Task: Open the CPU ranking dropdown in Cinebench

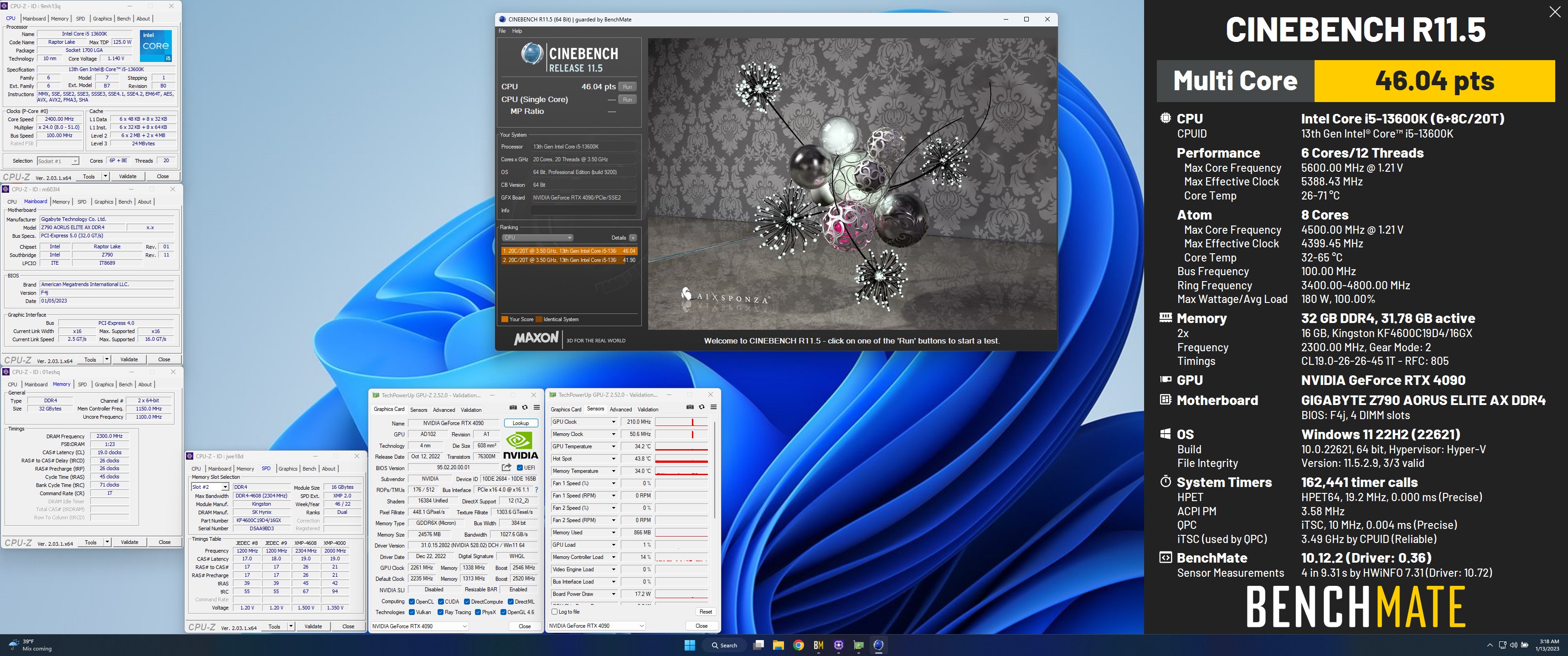Action: pyautogui.click(x=537, y=238)
